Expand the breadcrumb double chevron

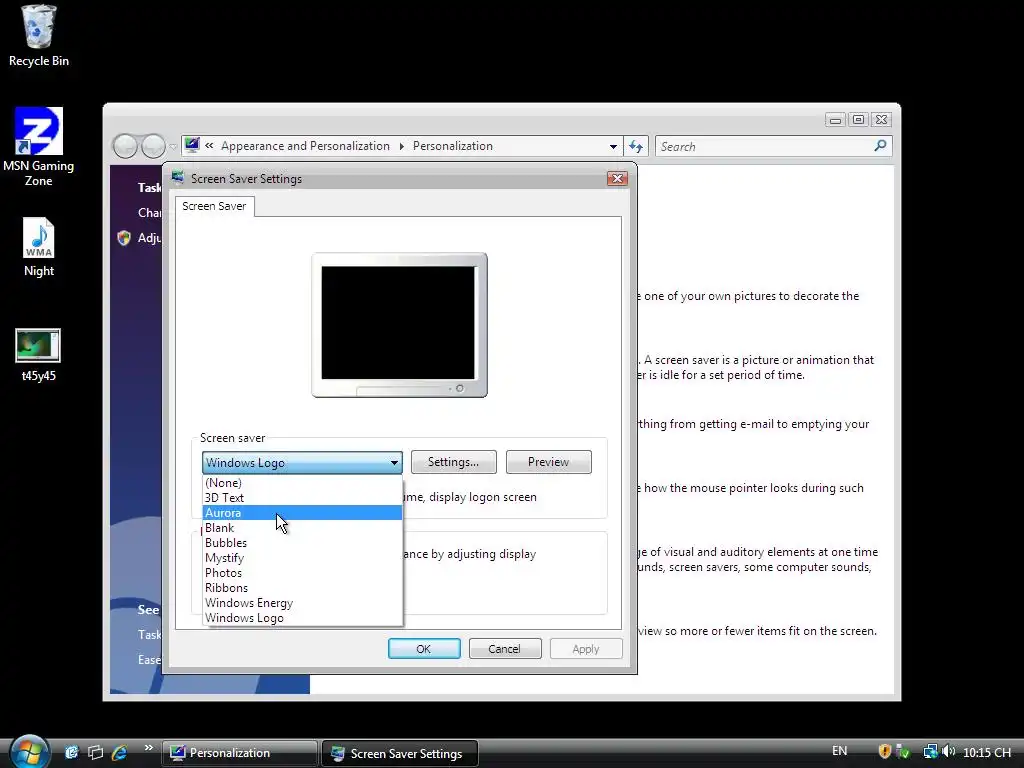[209, 146]
